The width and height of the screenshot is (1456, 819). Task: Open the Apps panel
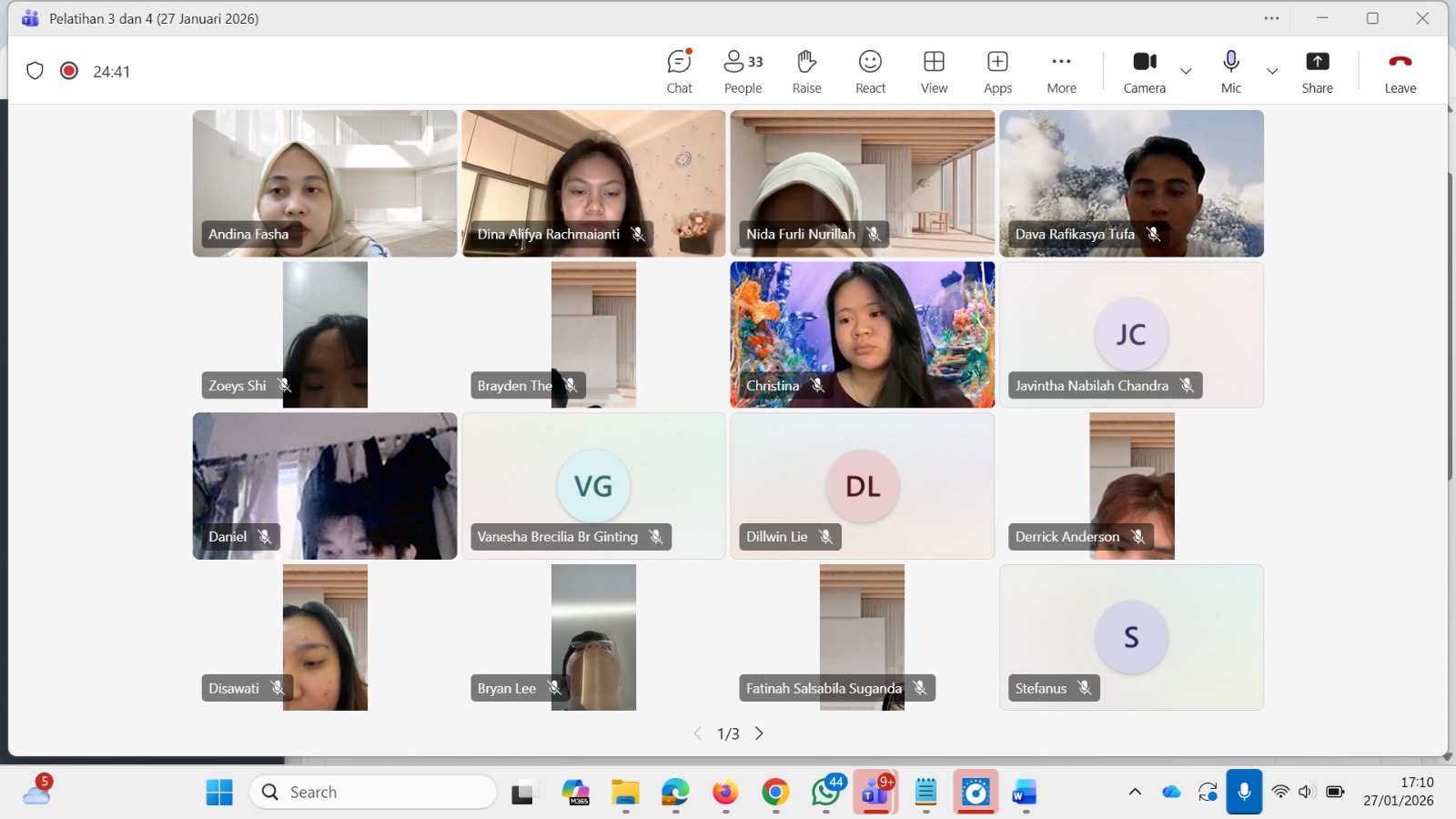[x=997, y=71]
